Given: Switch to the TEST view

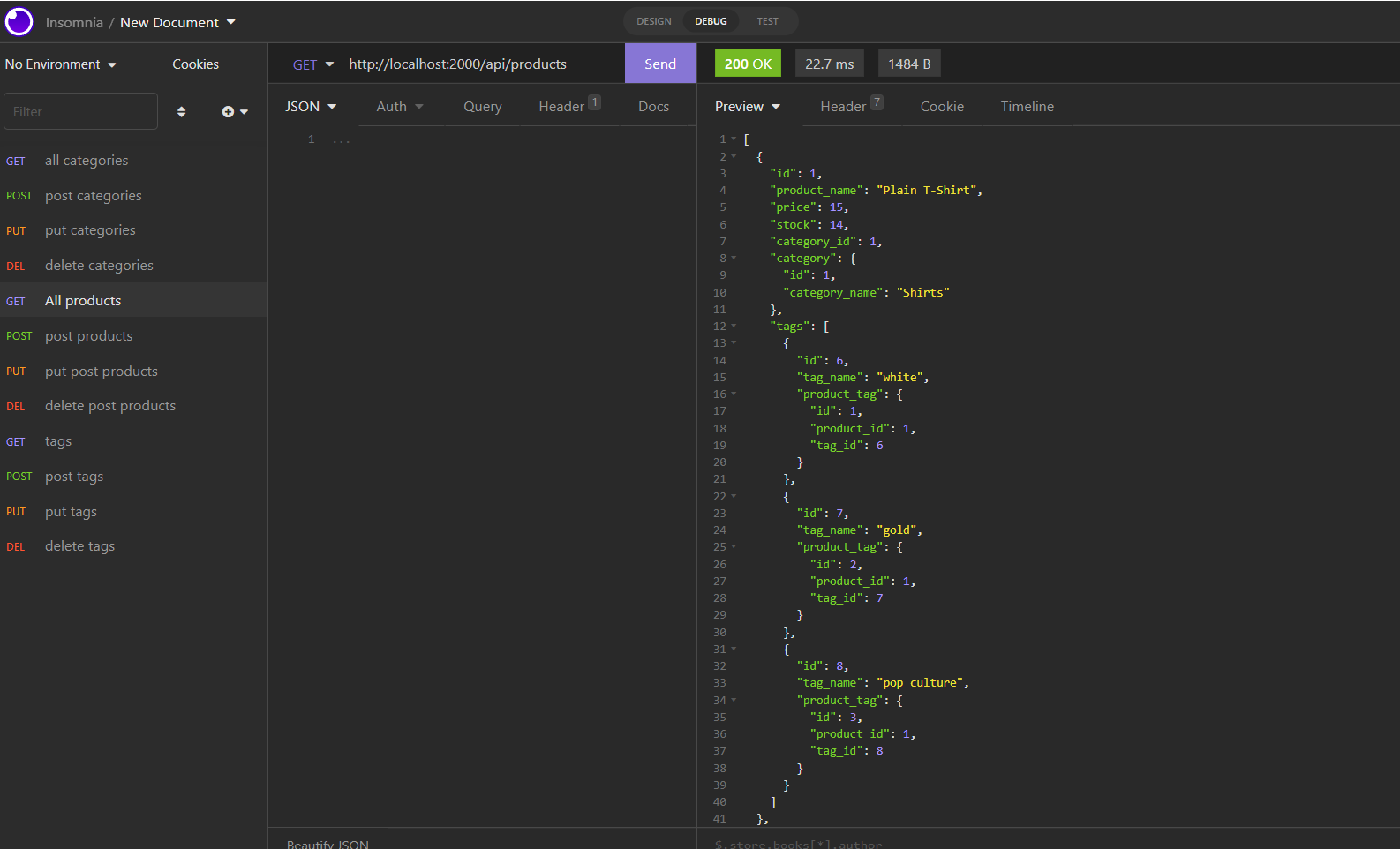Looking at the screenshot, I should click(768, 21).
